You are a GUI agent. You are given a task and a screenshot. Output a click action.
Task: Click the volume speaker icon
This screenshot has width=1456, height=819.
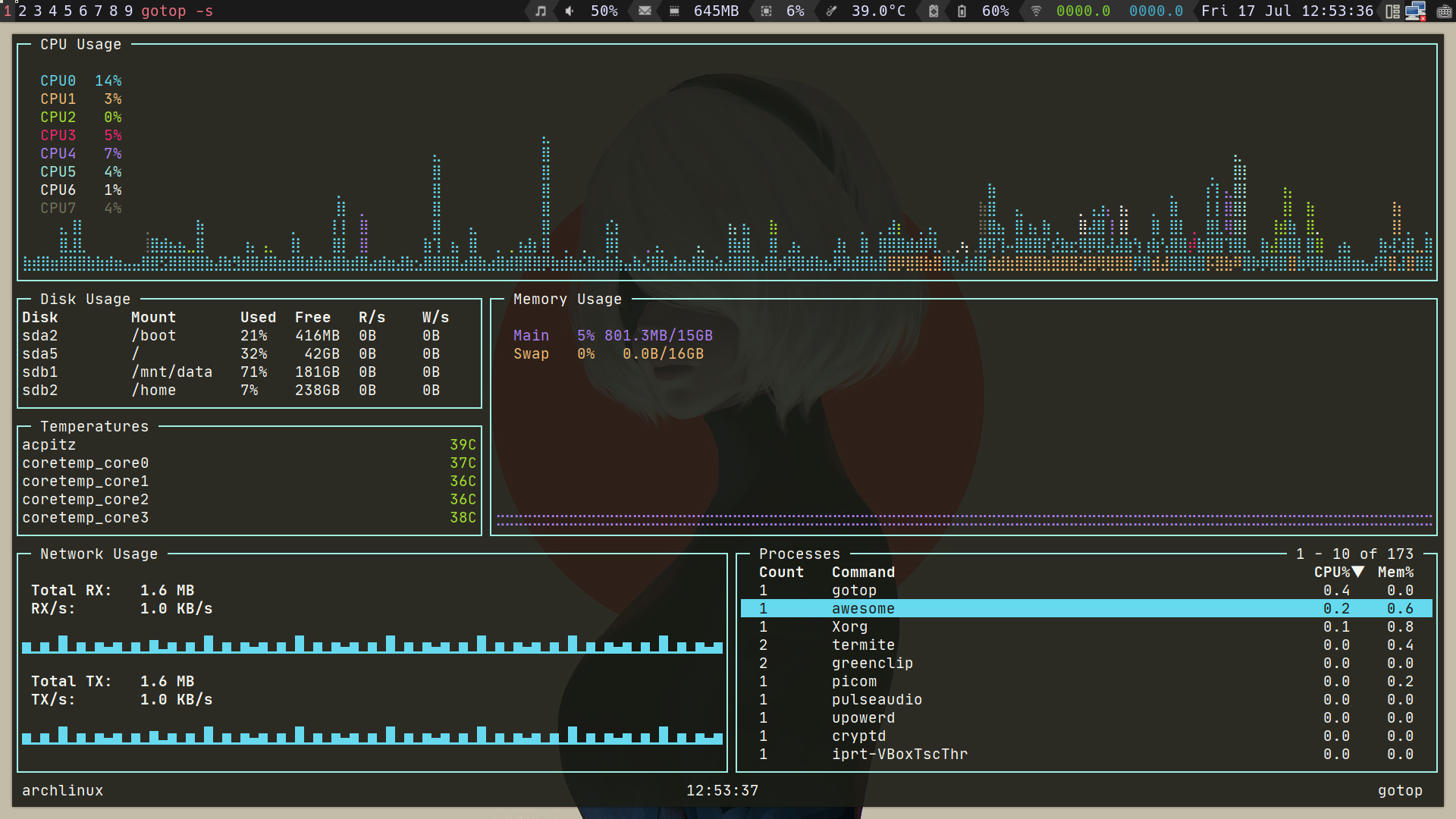(x=570, y=11)
